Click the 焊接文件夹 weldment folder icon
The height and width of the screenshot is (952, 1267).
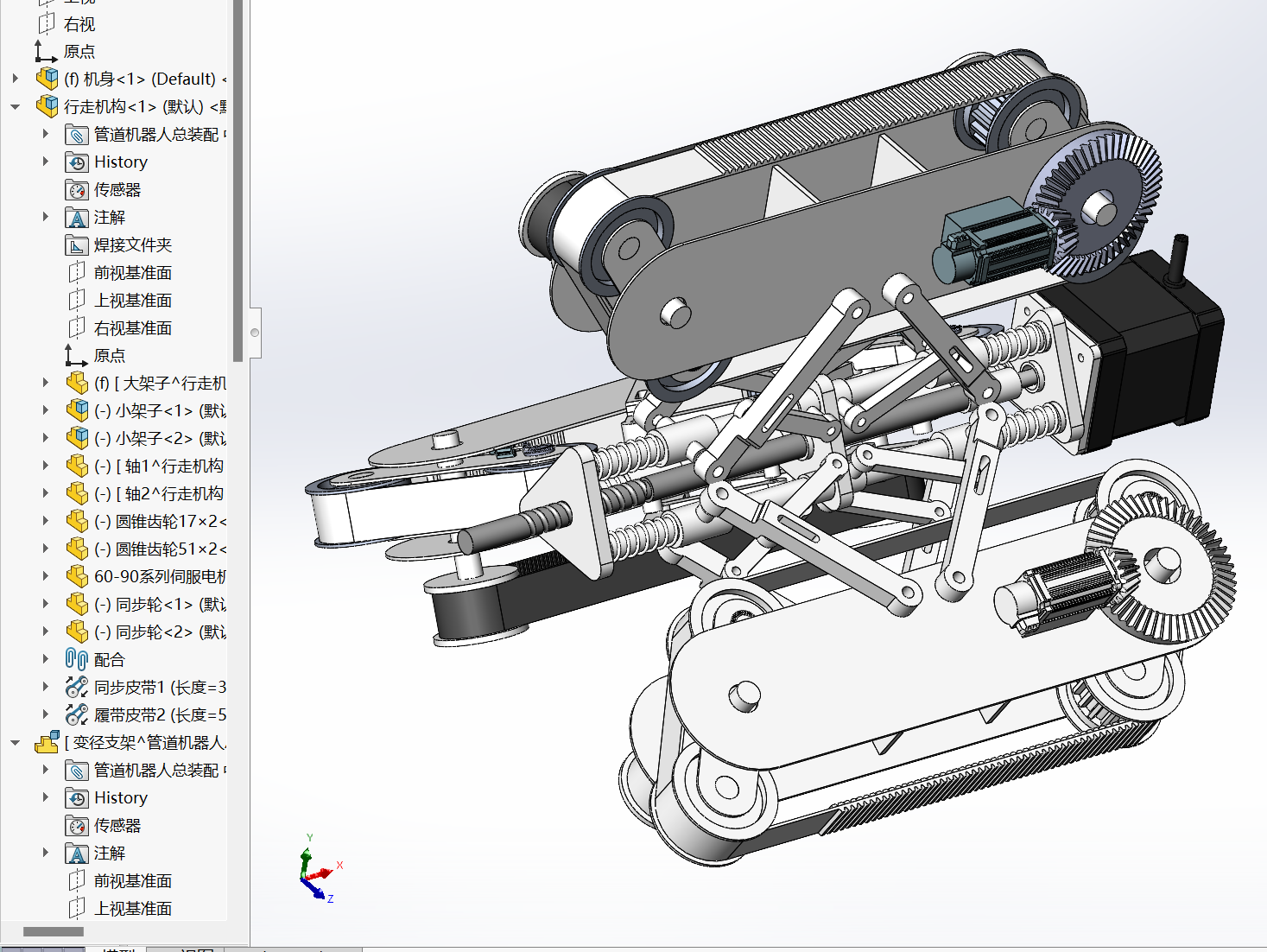pos(77,245)
